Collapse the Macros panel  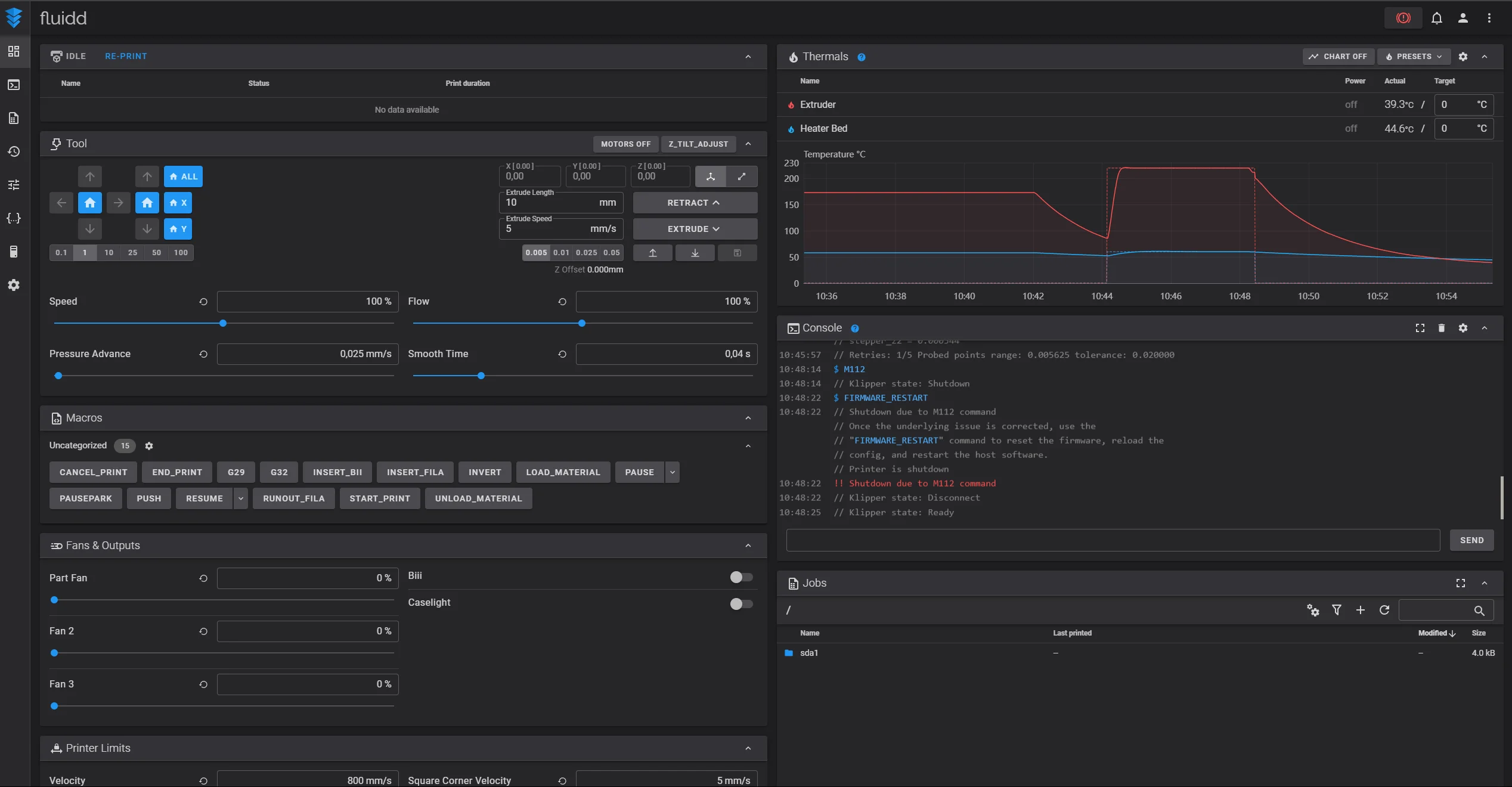coord(748,418)
